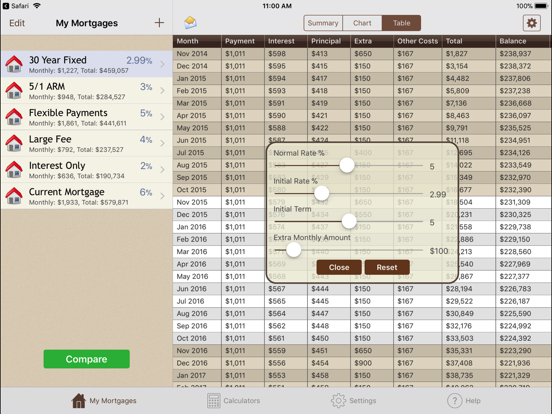Screen dimensions: 552x414
Task: Click the Jan 2017 month cell
Action: pos(197,375)
